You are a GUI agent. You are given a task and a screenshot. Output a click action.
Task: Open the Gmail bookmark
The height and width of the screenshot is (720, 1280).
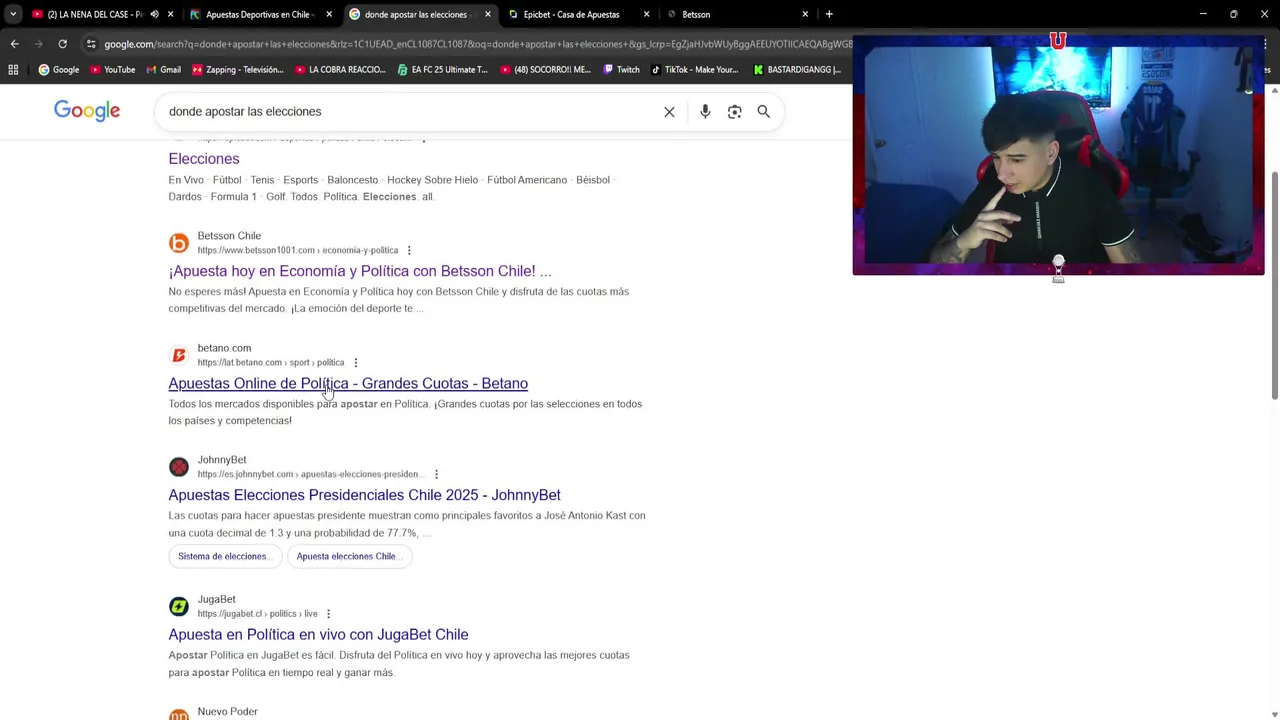coord(163,69)
